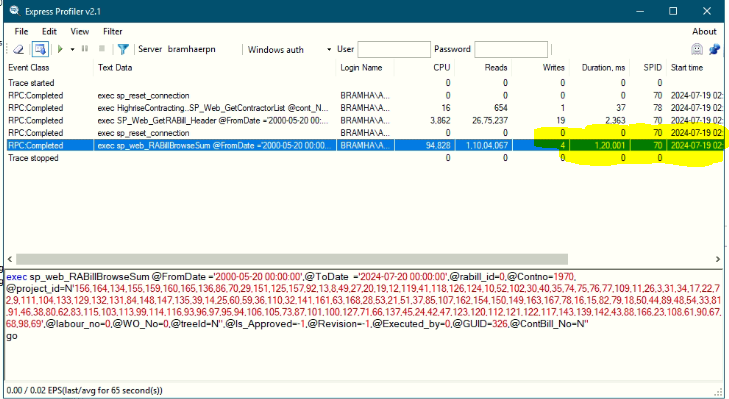Sort by the Login Name column header

[x=365, y=67]
